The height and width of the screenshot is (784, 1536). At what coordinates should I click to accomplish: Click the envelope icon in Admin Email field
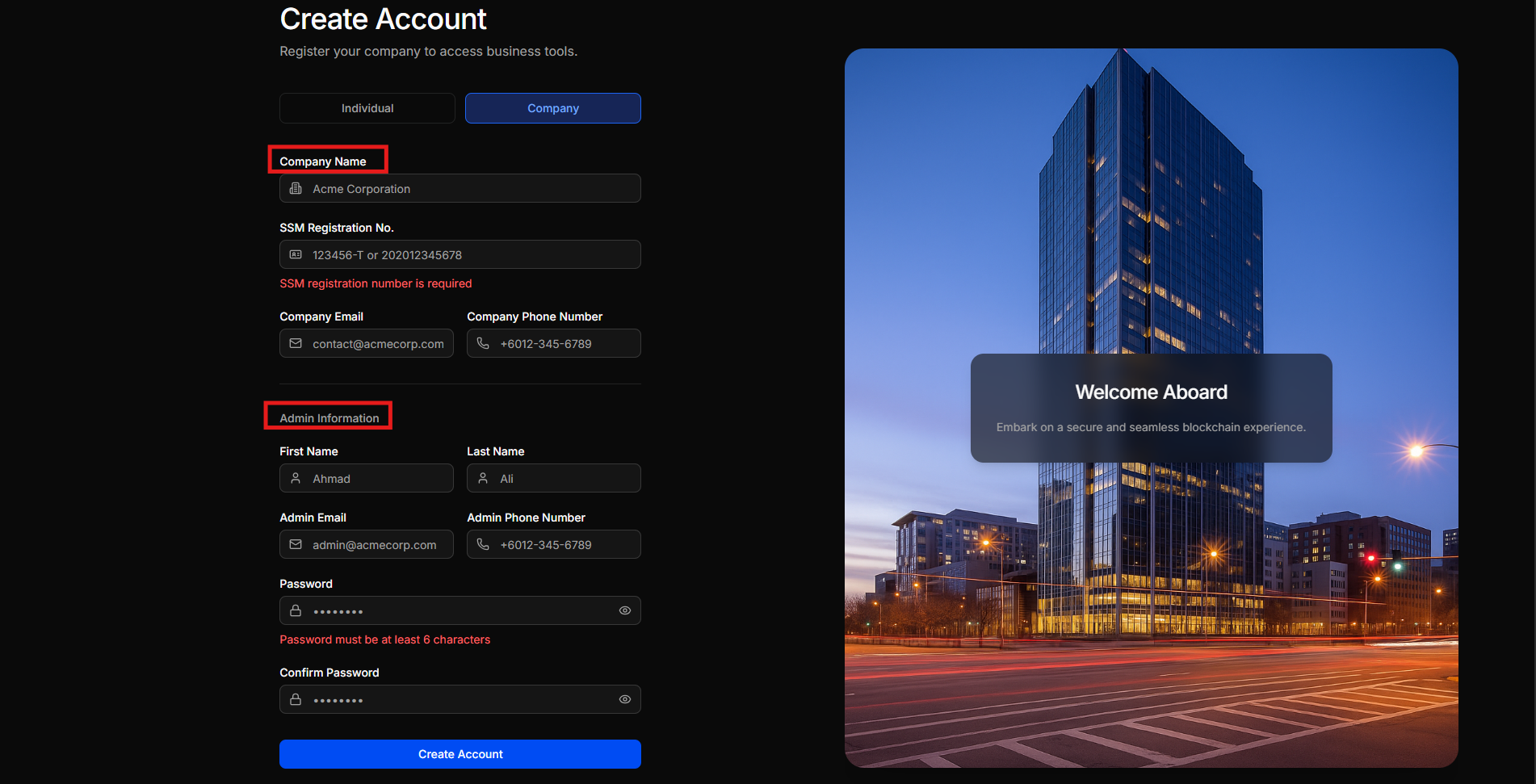296,544
